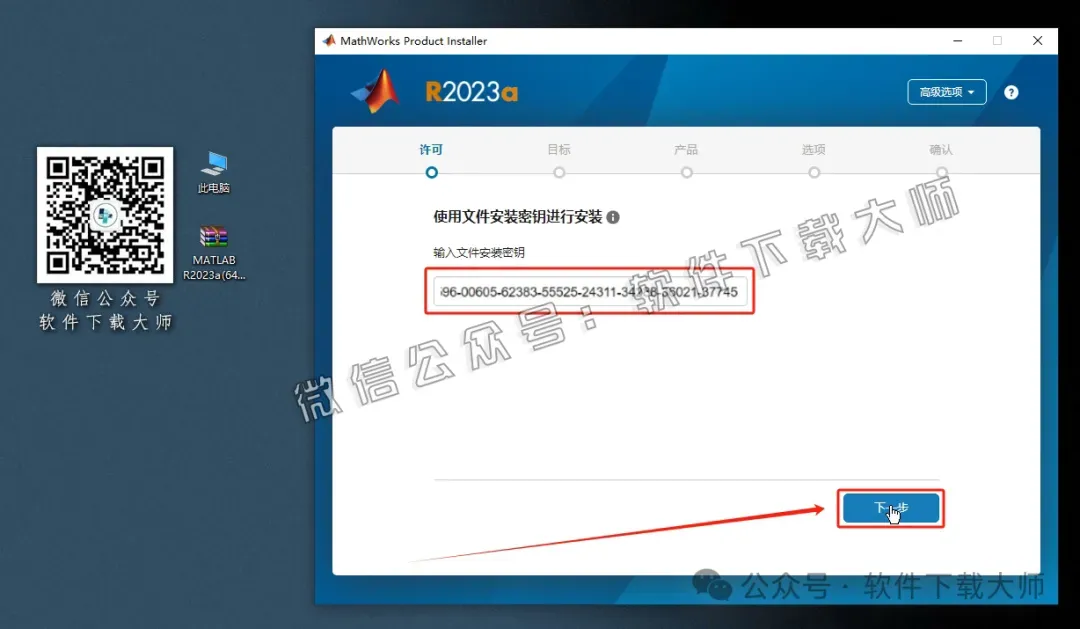Click the MATLAB logo in the installer header
1080x629 pixels.
tap(376, 92)
